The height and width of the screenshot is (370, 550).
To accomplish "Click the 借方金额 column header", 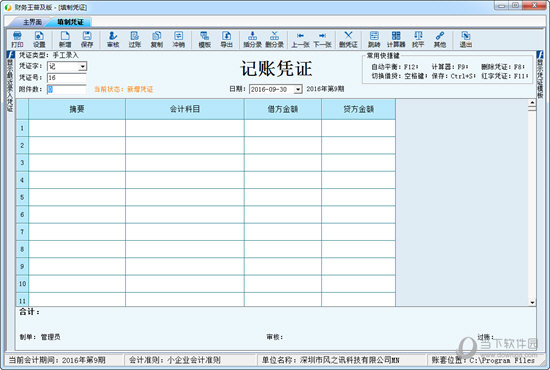I will 283,109.
